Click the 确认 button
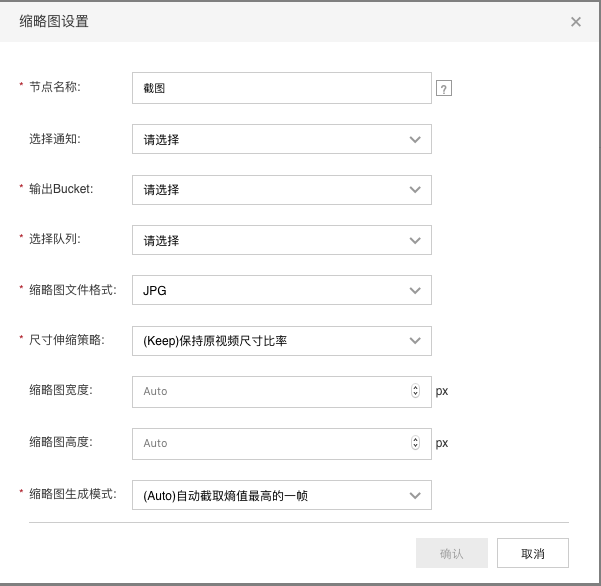 (x=452, y=553)
